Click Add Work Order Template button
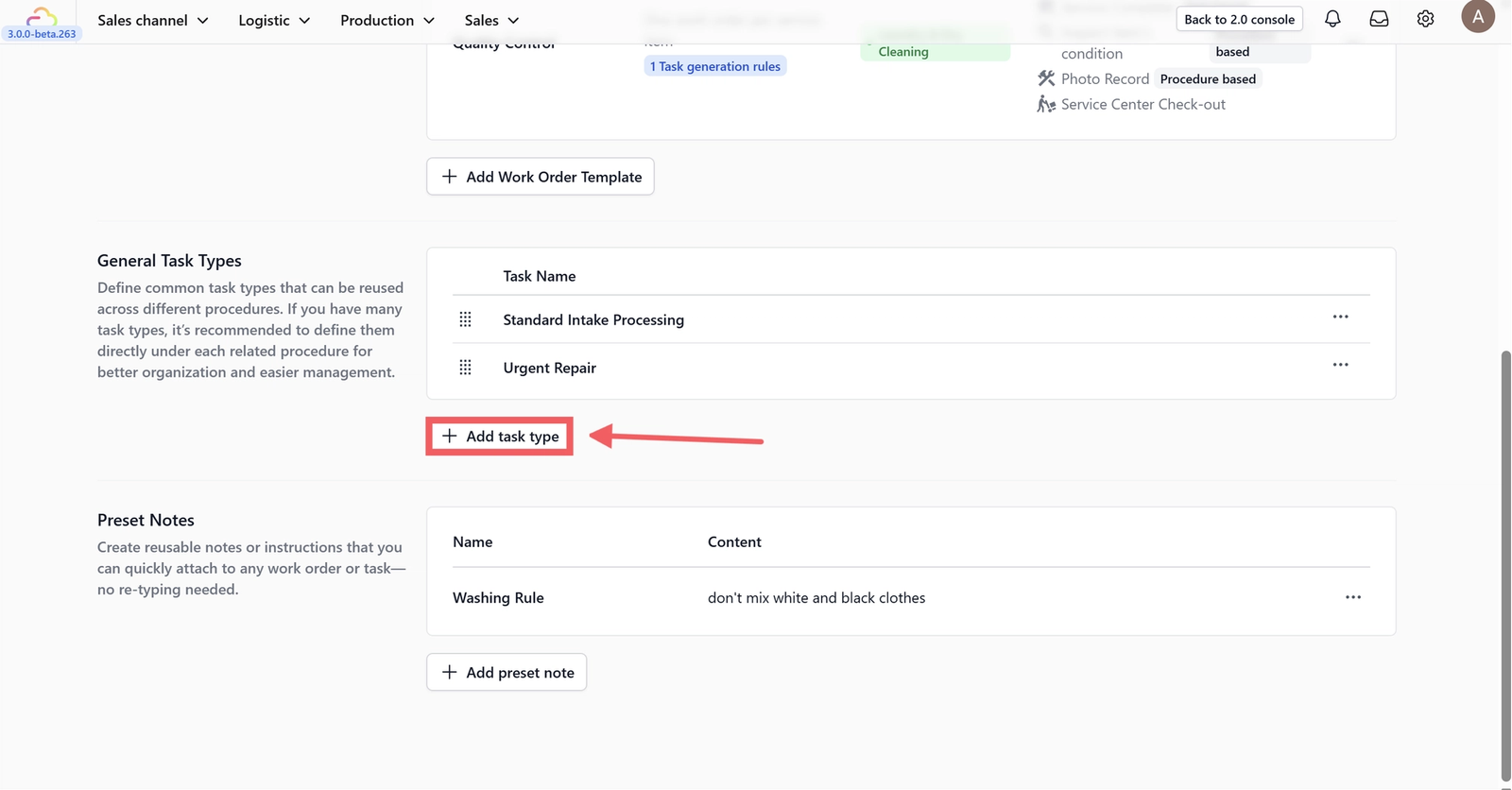Image resolution: width=1512 pixels, height=790 pixels. 541,177
